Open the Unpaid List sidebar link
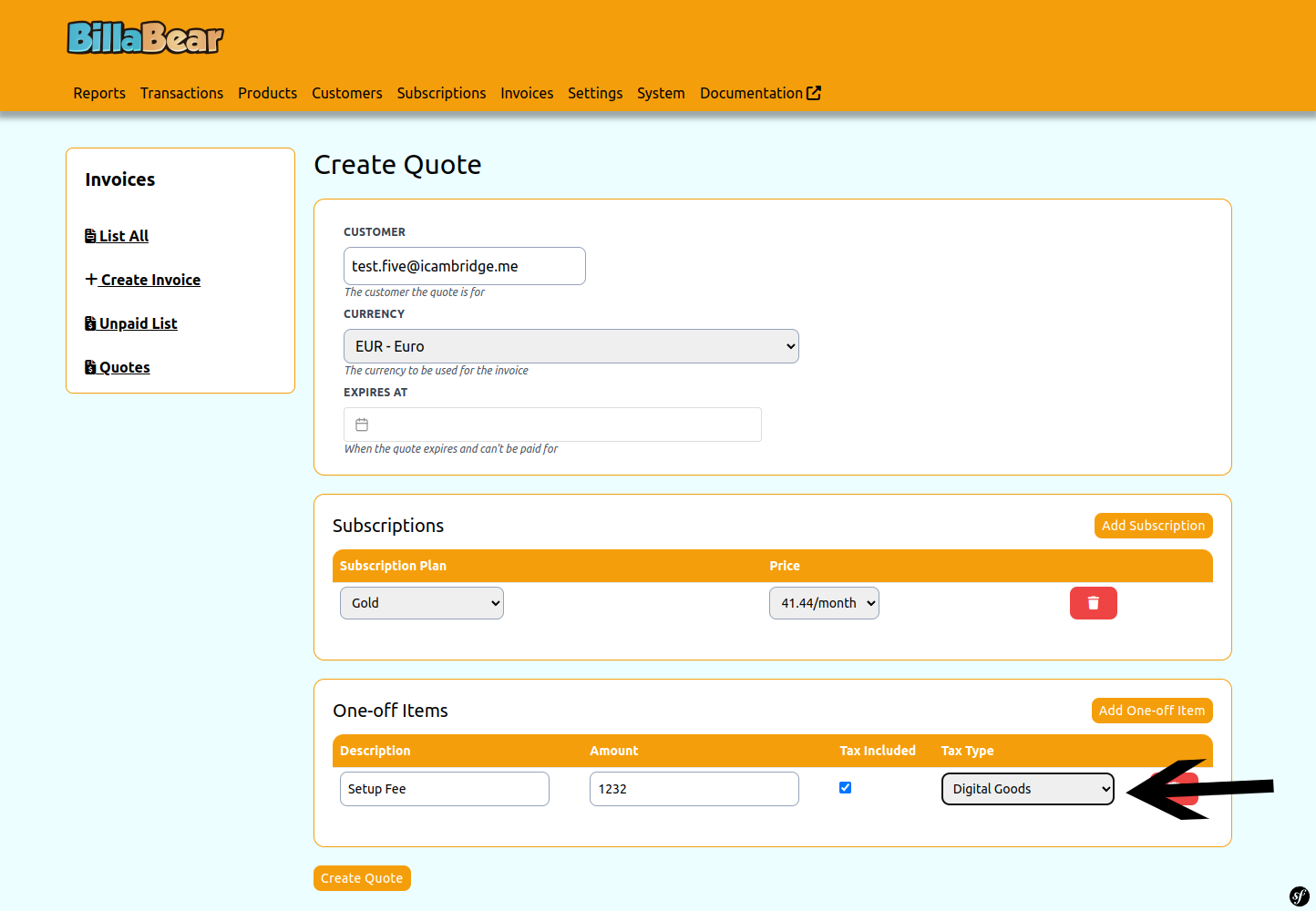 tap(131, 323)
